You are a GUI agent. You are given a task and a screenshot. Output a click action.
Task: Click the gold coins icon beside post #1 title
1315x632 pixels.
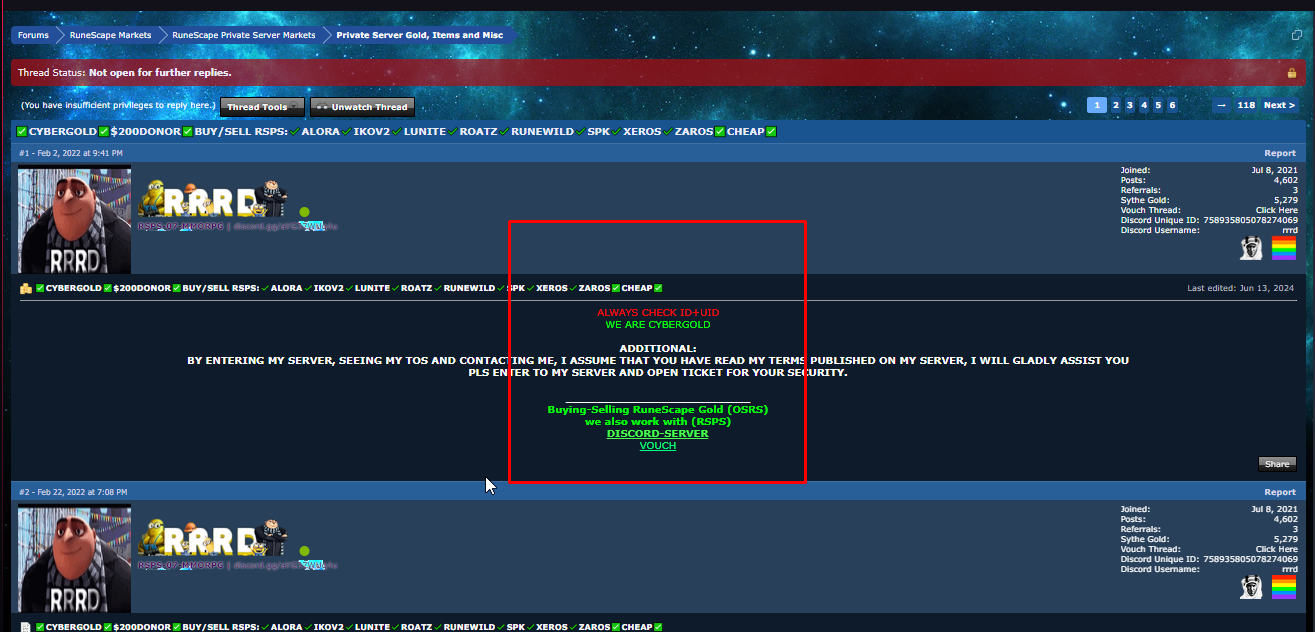point(26,288)
